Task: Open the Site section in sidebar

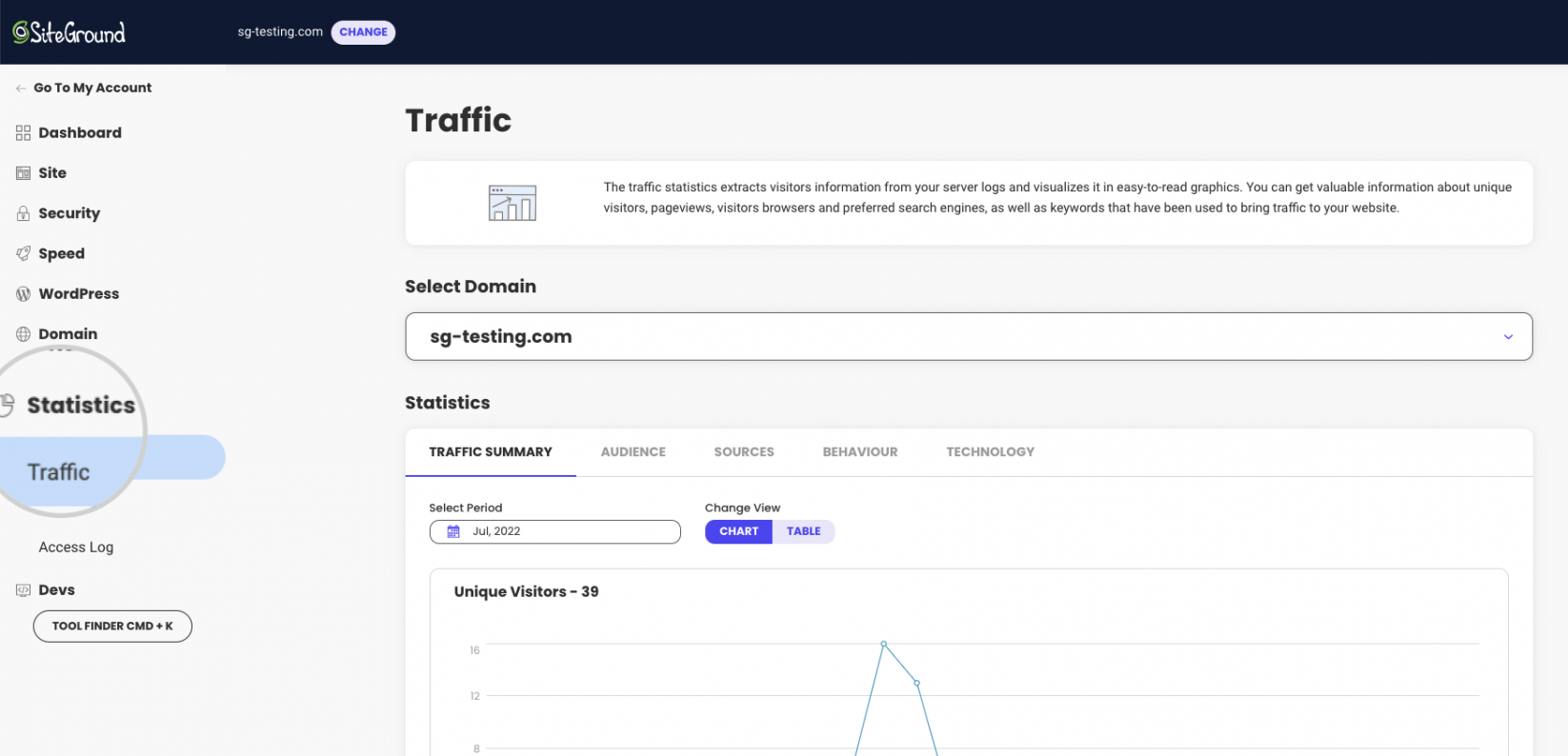Action: 52,173
